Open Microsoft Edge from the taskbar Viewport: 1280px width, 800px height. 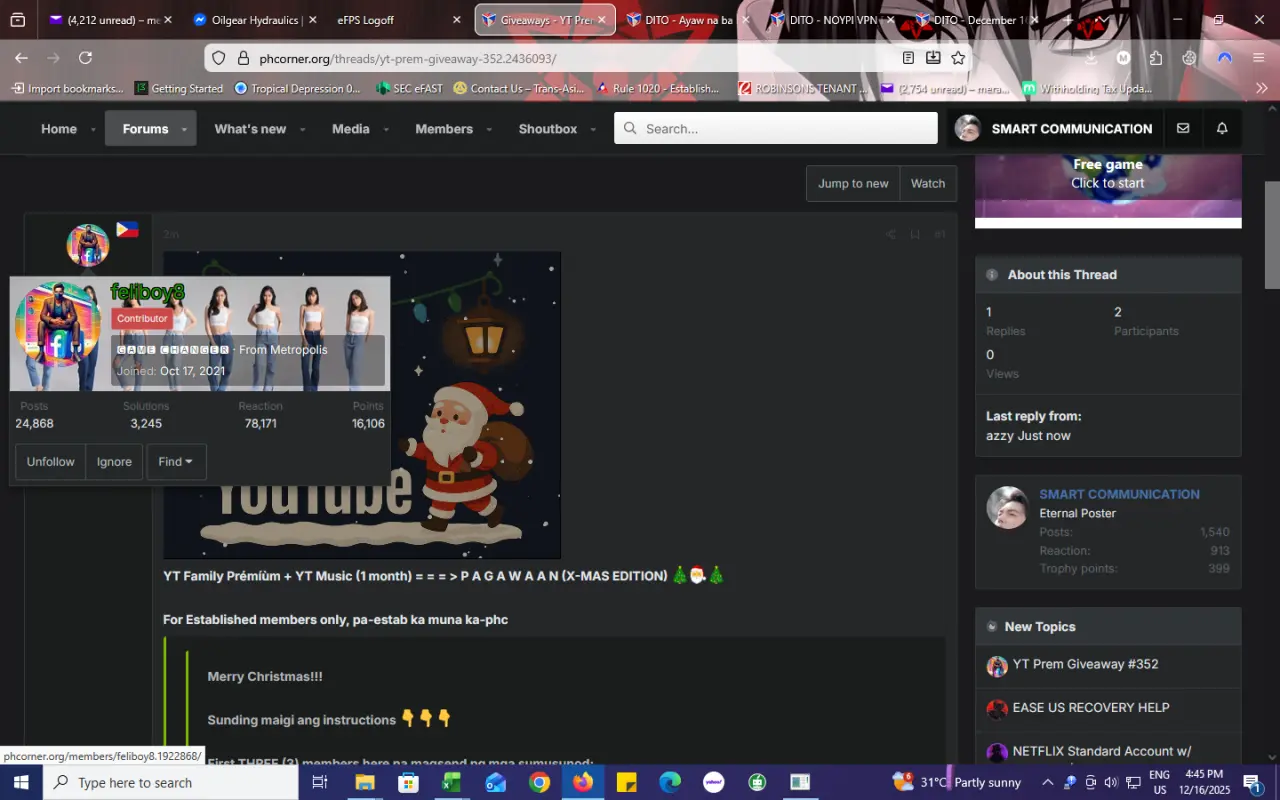tap(670, 782)
